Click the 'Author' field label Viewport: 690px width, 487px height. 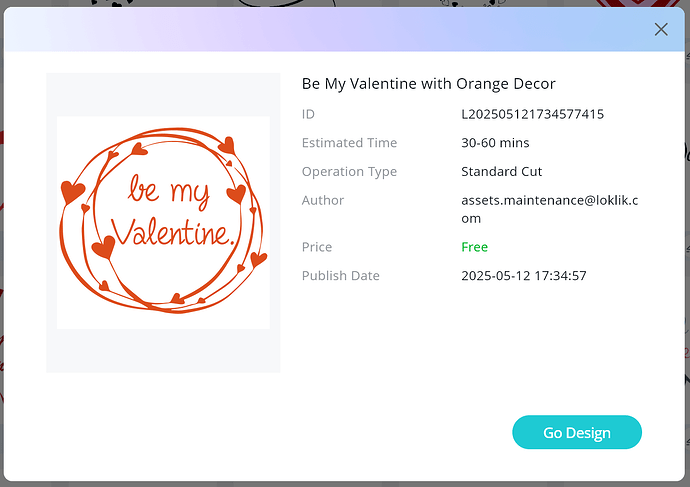tap(322, 200)
